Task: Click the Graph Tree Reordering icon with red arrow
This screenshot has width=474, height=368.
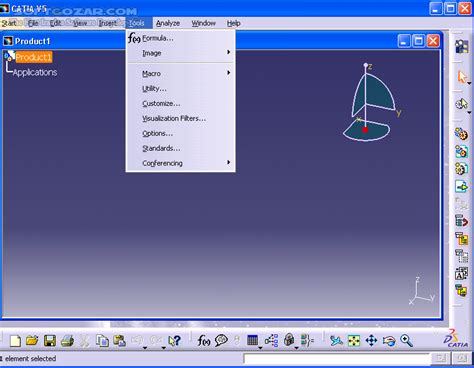Action: [462, 221]
